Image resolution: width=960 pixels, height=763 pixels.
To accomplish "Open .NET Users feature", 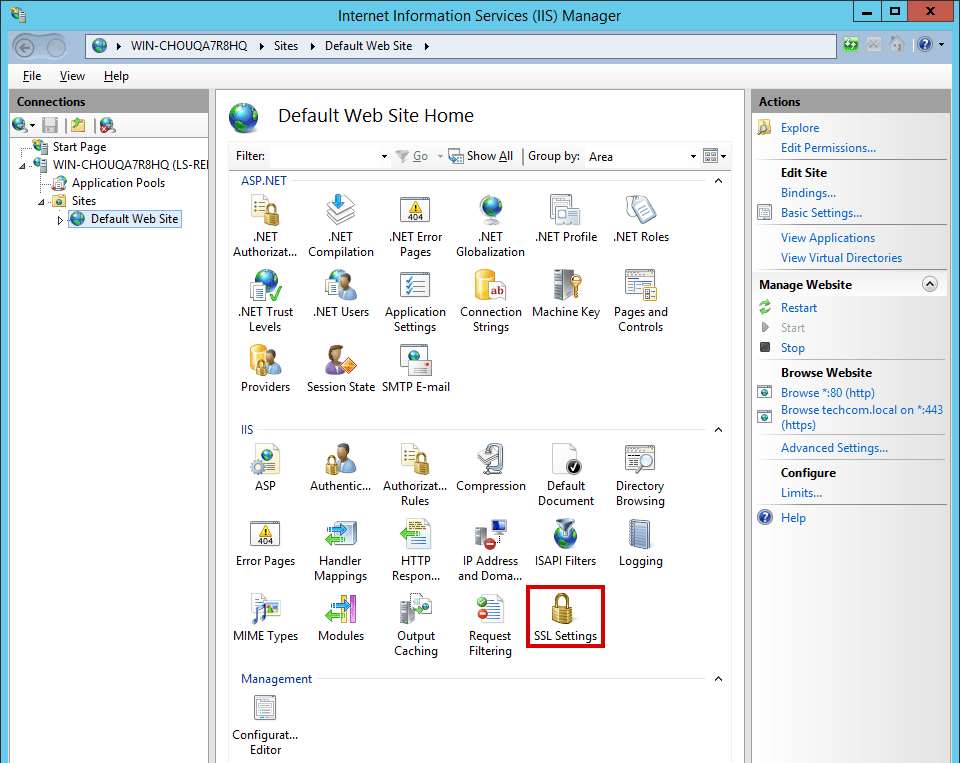I will (x=340, y=294).
